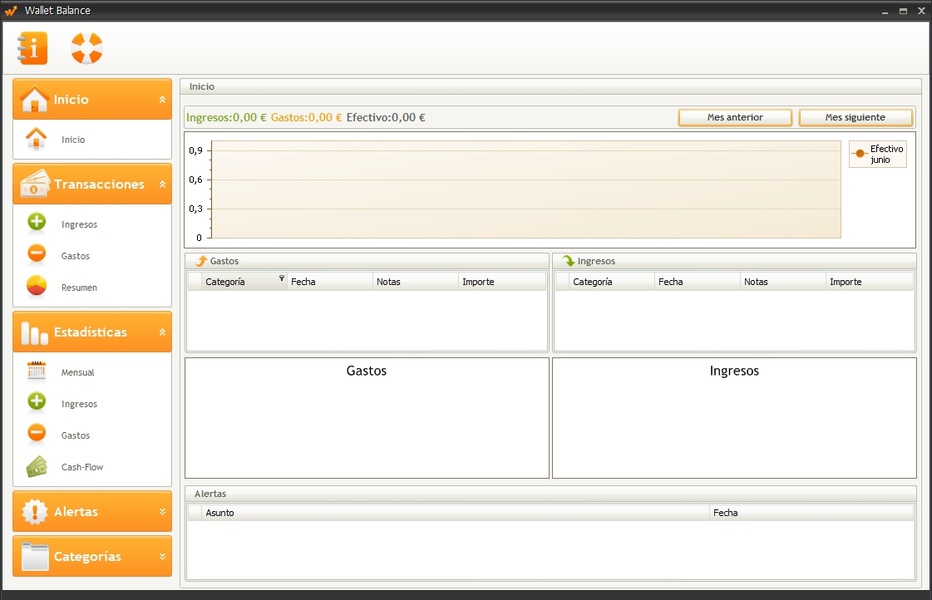The height and width of the screenshot is (600, 932).
Task: Open Mensual calendar statistics
Action: pos(77,372)
